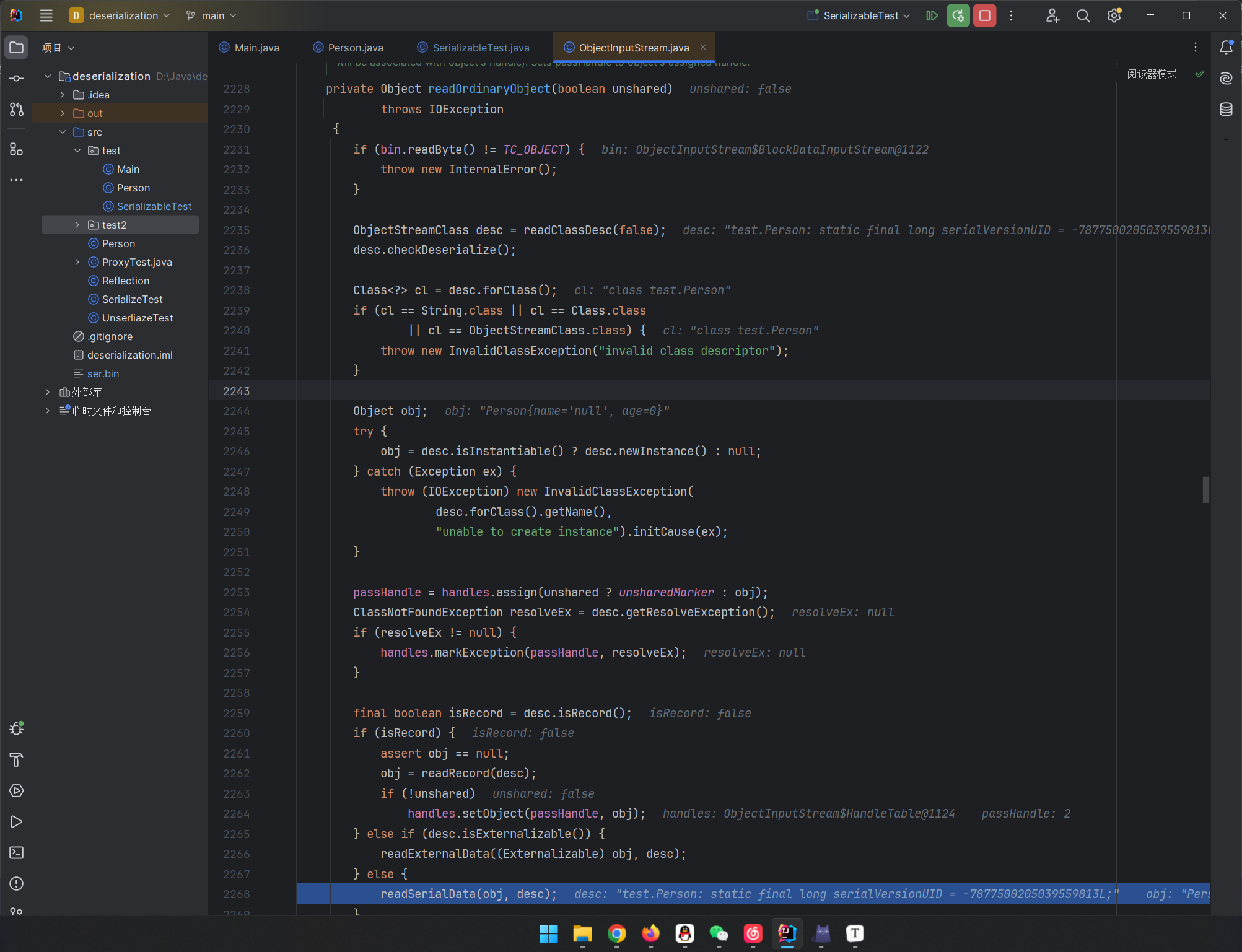This screenshot has width=1242, height=952.
Task: Open more run actions menu
Action: pyautogui.click(x=1012, y=15)
